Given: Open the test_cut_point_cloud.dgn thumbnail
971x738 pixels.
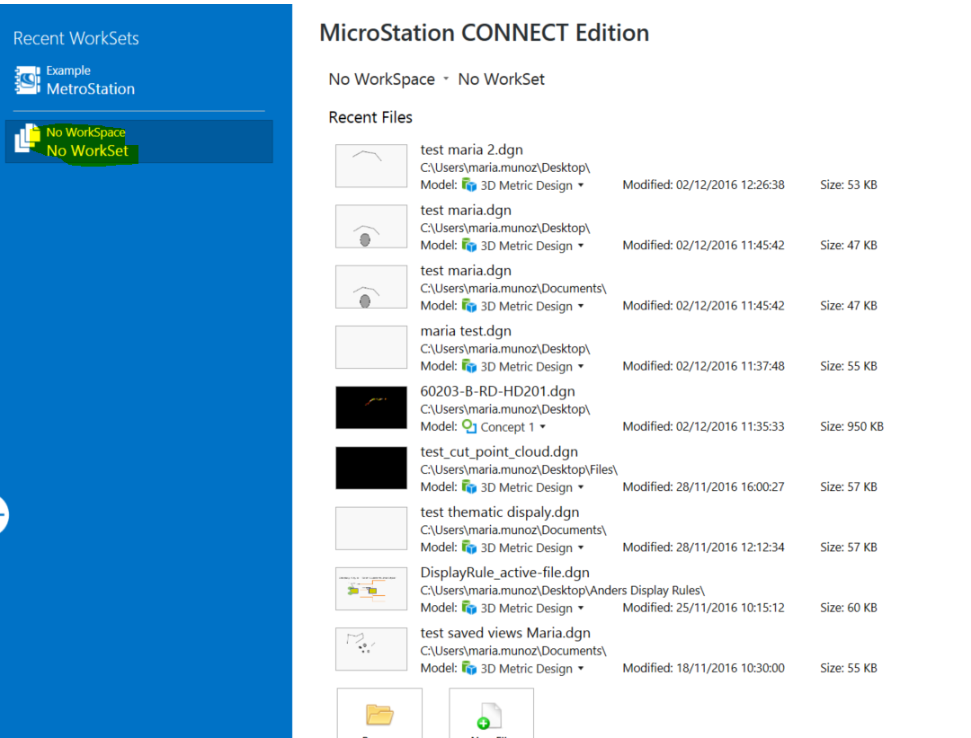Looking at the screenshot, I should (x=371, y=468).
